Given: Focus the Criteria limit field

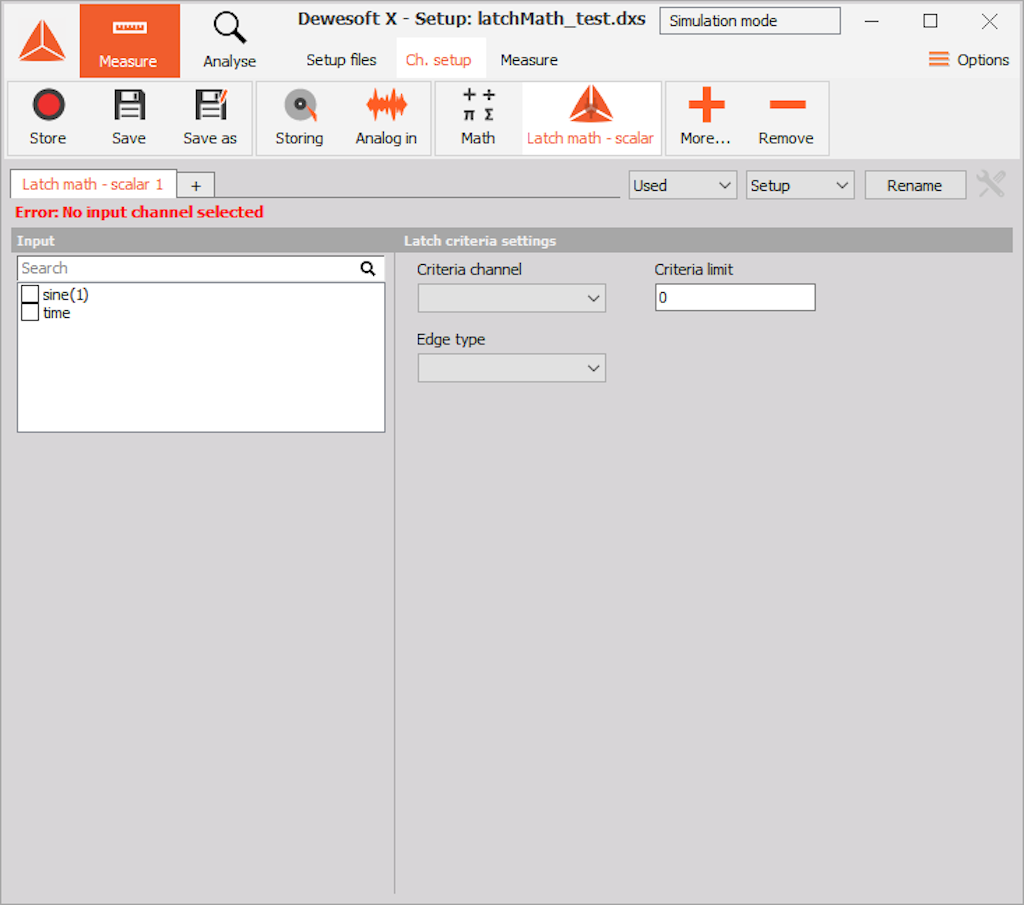Looking at the screenshot, I should tap(735, 298).
